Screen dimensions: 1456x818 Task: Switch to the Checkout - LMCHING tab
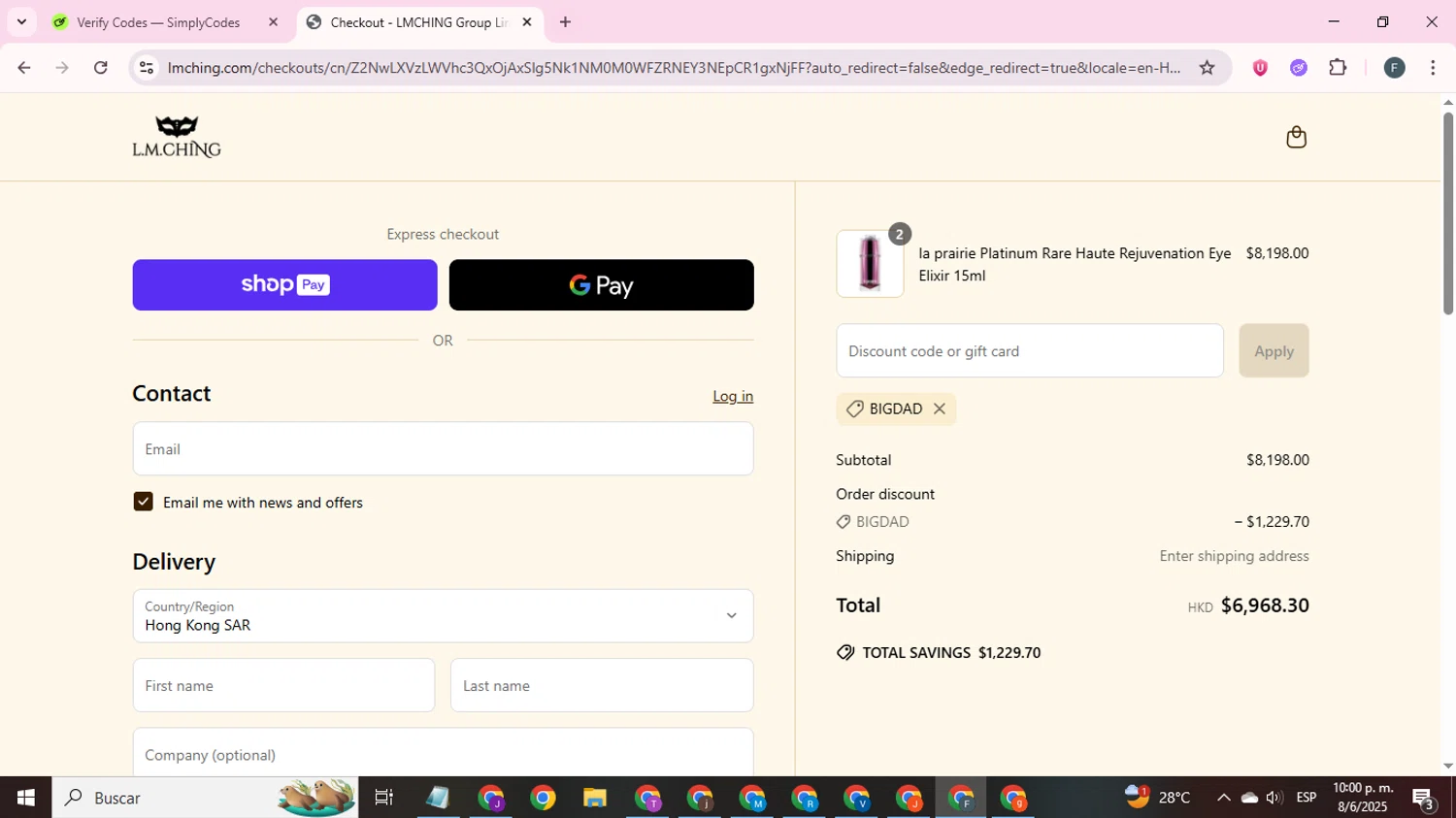click(419, 22)
